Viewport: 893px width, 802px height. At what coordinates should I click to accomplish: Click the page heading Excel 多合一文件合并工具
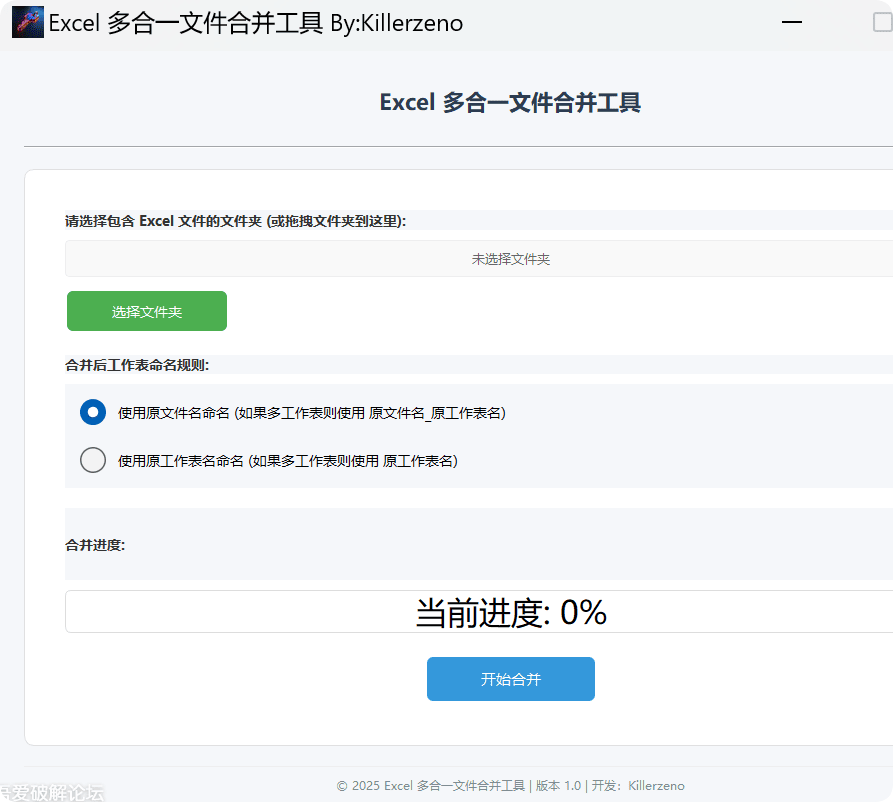(x=510, y=103)
